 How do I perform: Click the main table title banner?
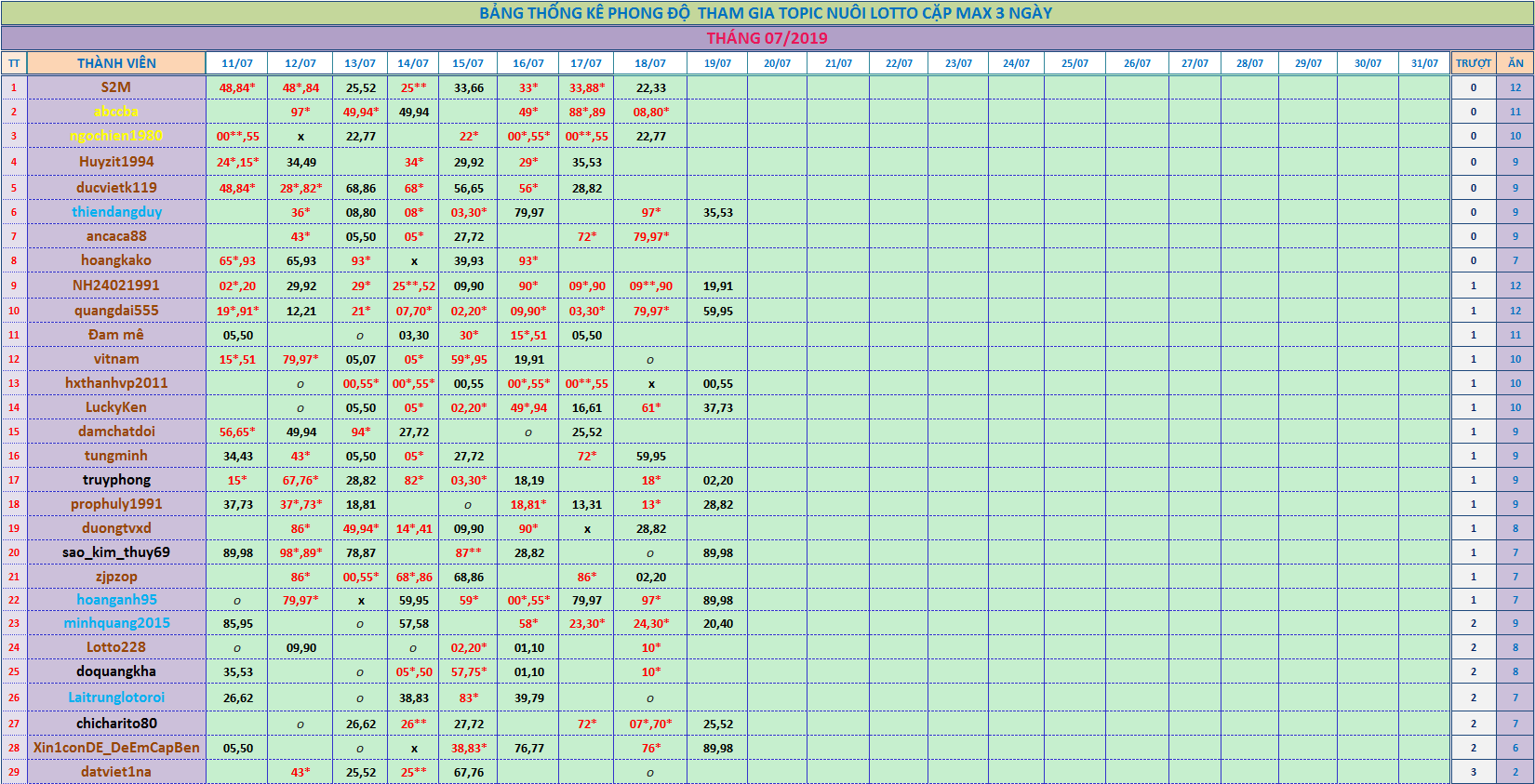(767, 13)
